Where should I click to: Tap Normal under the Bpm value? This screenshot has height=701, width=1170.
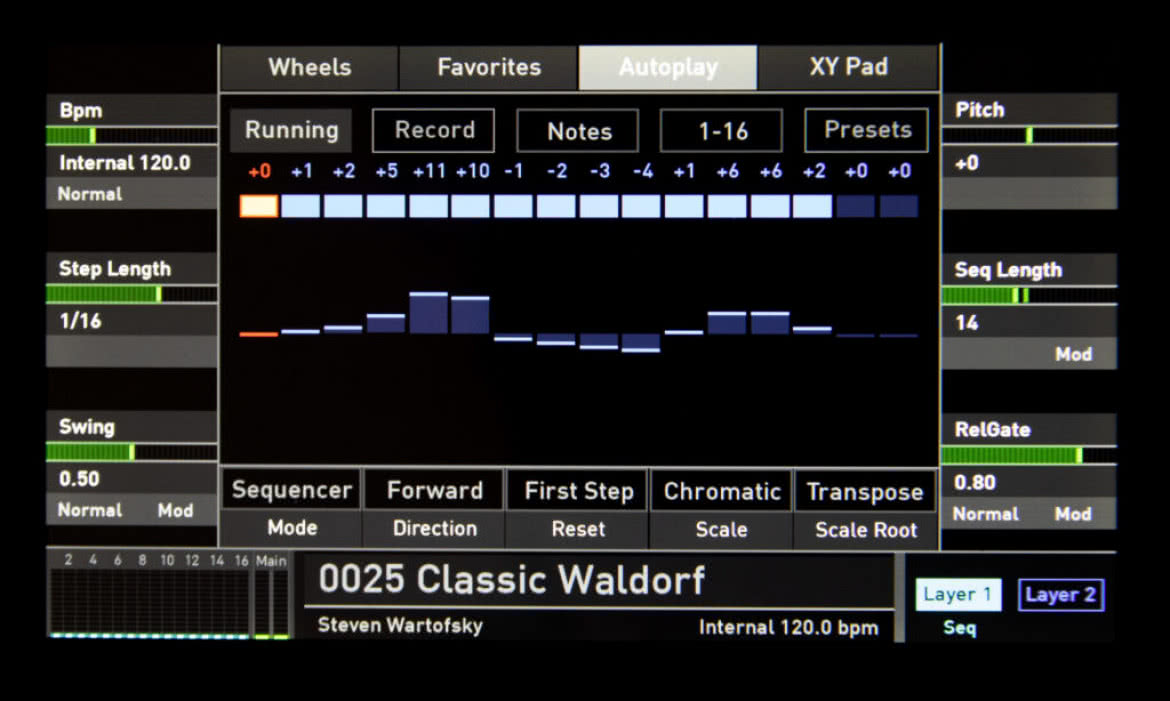click(90, 194)
